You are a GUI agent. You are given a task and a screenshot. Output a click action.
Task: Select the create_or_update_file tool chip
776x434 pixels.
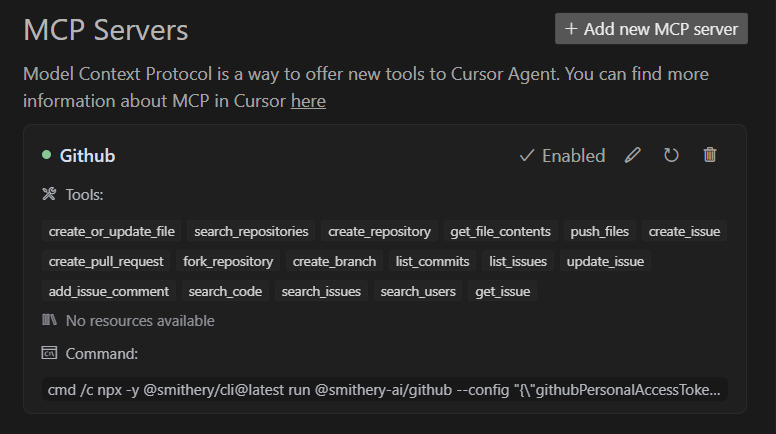[x=111, y=232]
